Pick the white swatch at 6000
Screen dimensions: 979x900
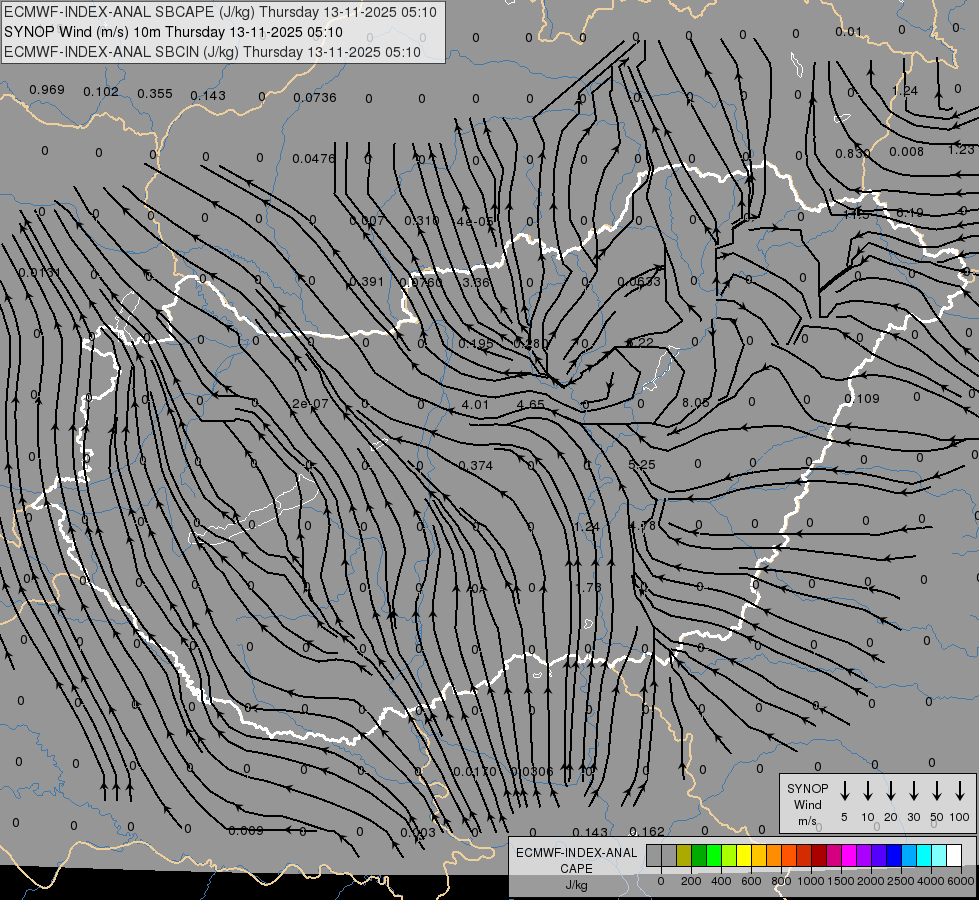click(954, 856)
